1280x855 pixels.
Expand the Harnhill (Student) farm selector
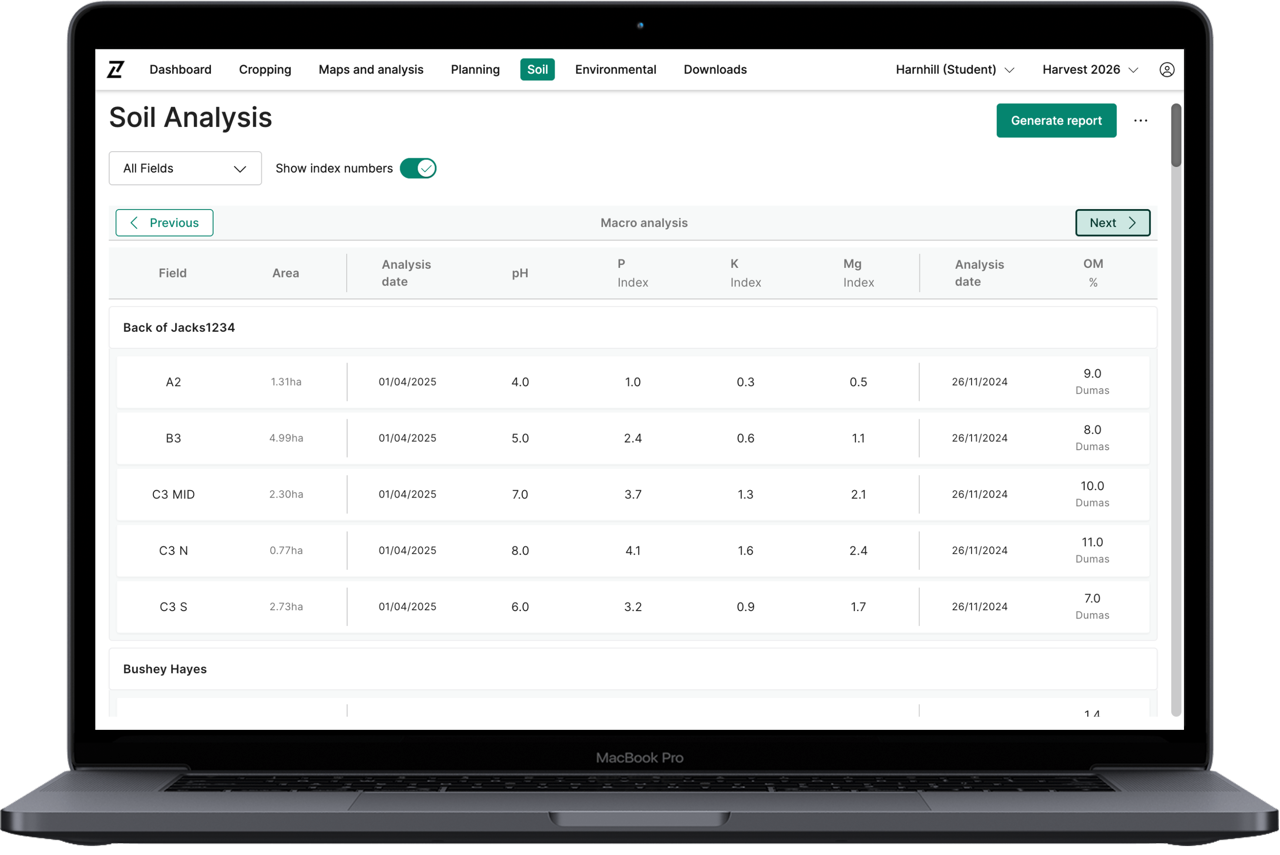955,70
